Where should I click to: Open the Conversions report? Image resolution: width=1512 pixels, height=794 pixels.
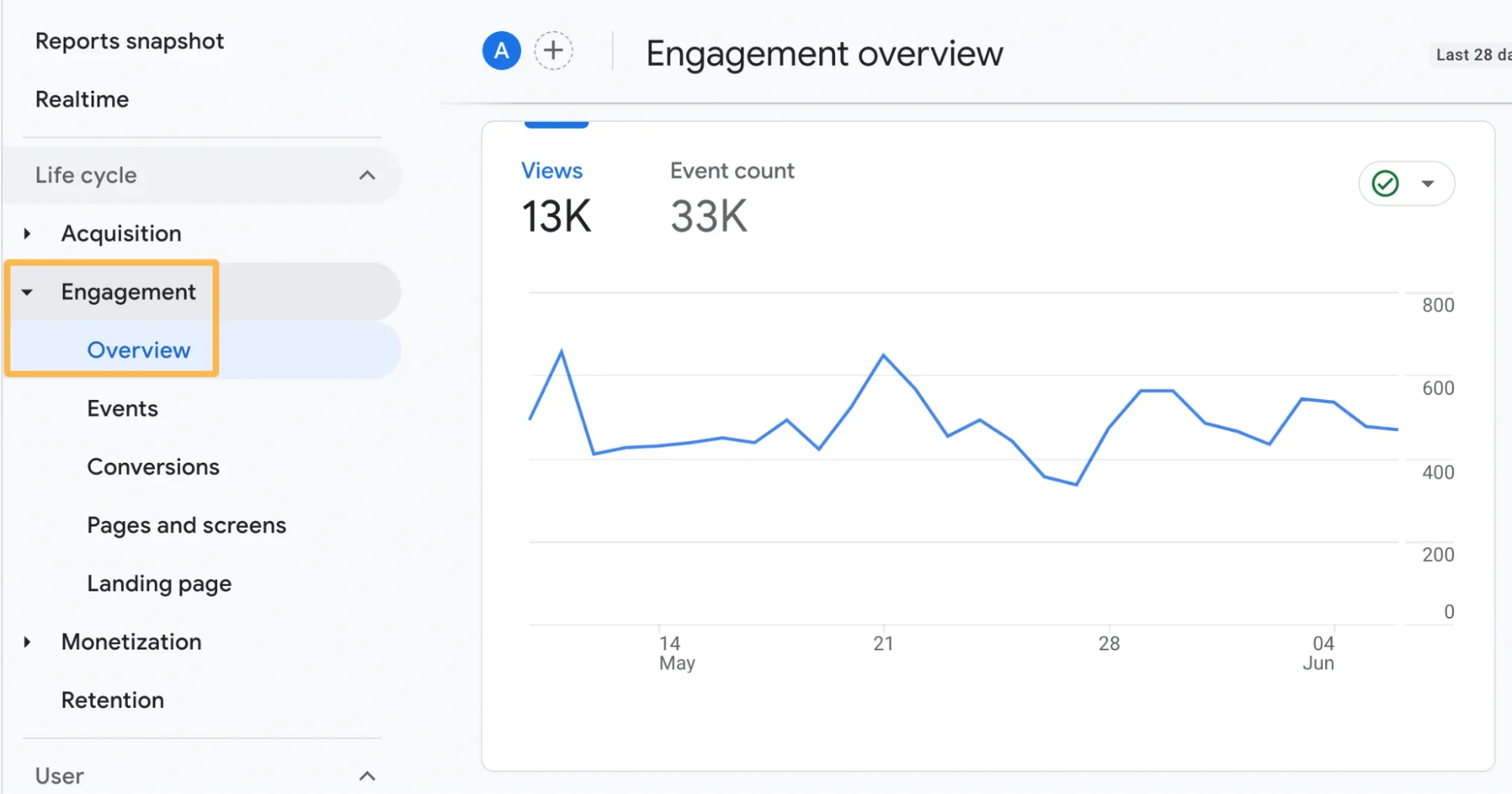click(154, 467)
